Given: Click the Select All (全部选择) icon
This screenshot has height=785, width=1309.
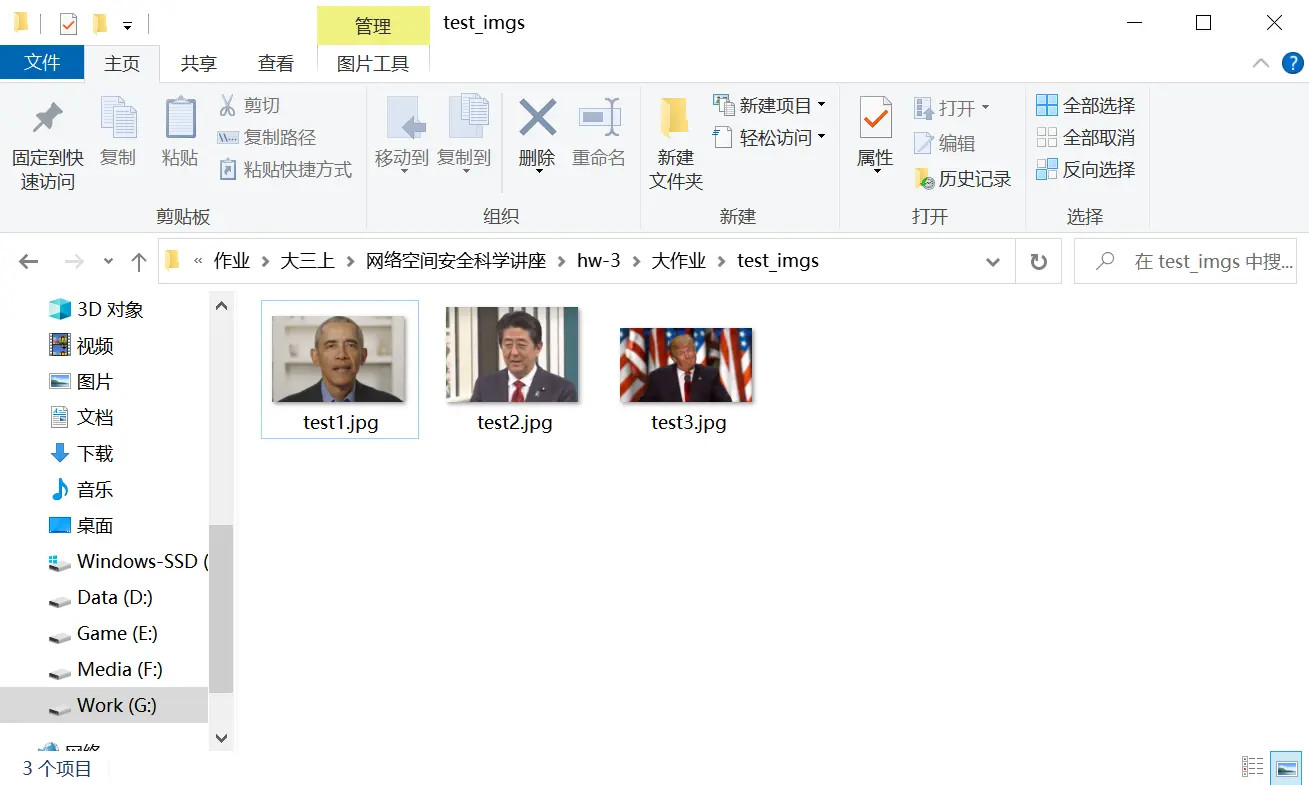Looking at the screenshot, I should coord(1047,105).
